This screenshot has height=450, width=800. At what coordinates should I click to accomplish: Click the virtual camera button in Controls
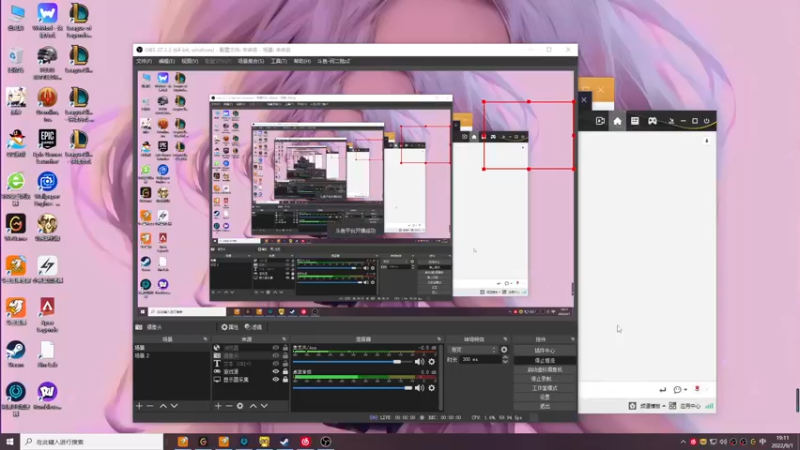point(544,369)
